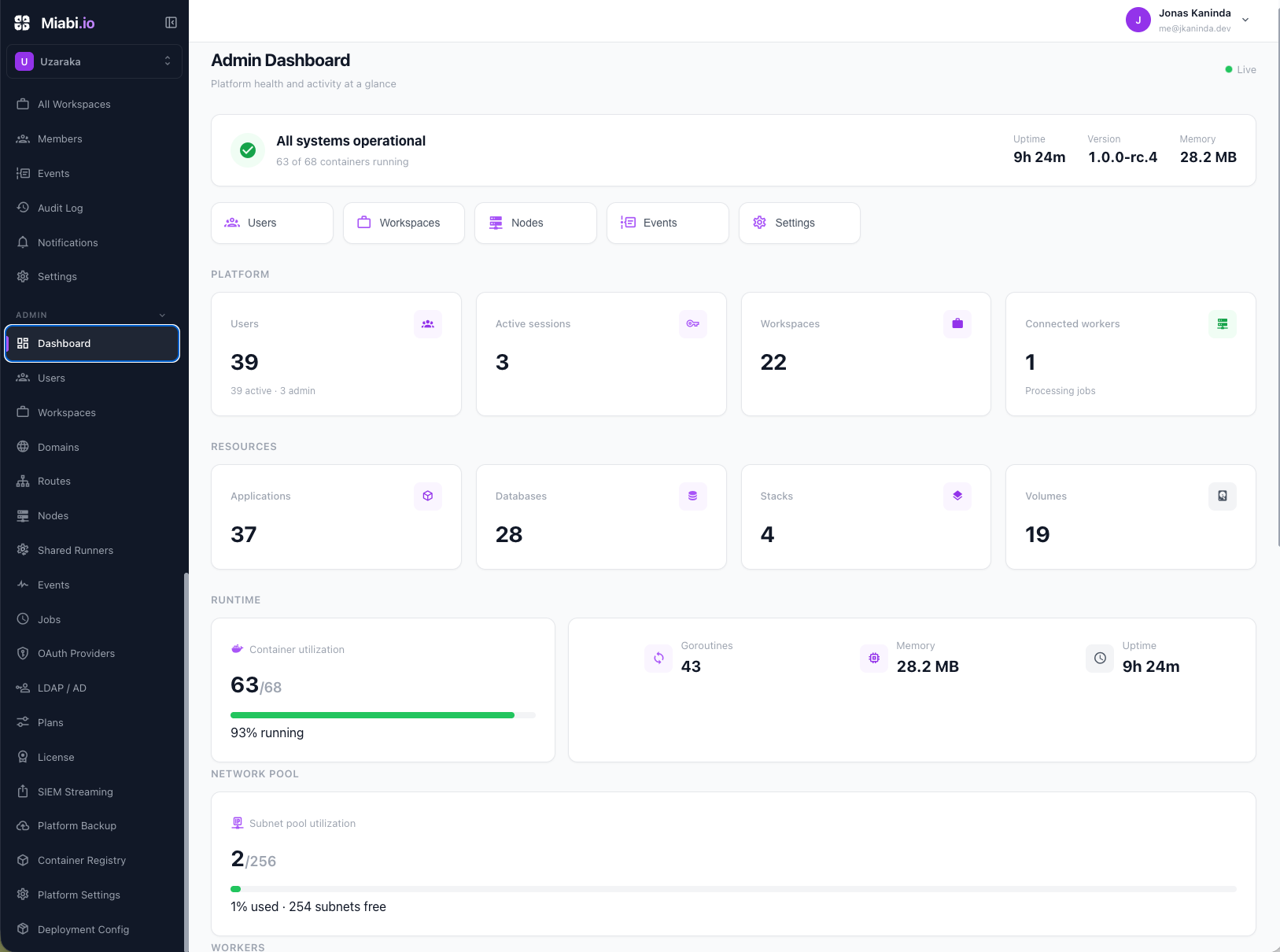Click the sidebar vertical scrollbar
The image size is (1280, 952).
[186, 762]
